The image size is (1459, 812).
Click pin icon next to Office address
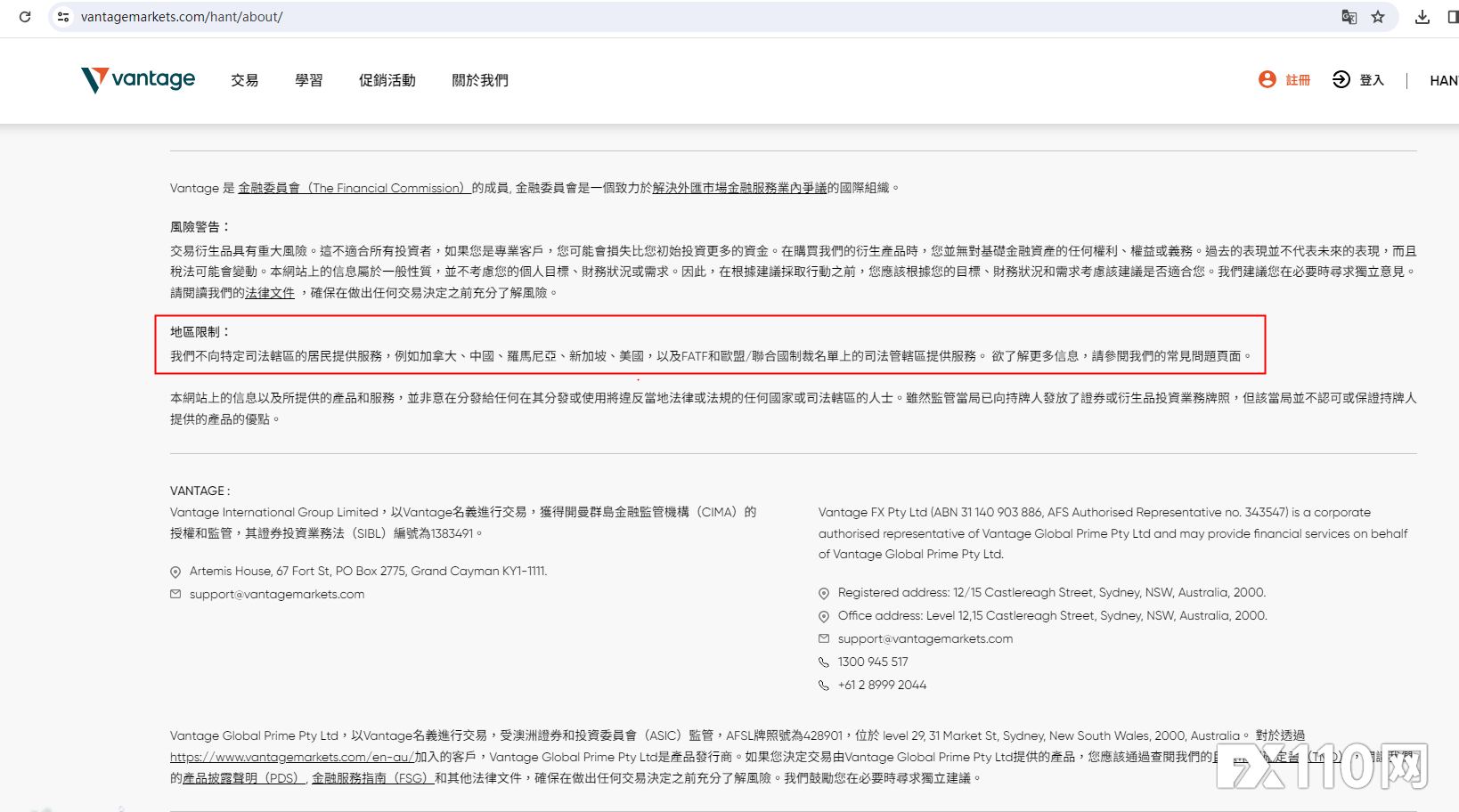coord(824,616)
